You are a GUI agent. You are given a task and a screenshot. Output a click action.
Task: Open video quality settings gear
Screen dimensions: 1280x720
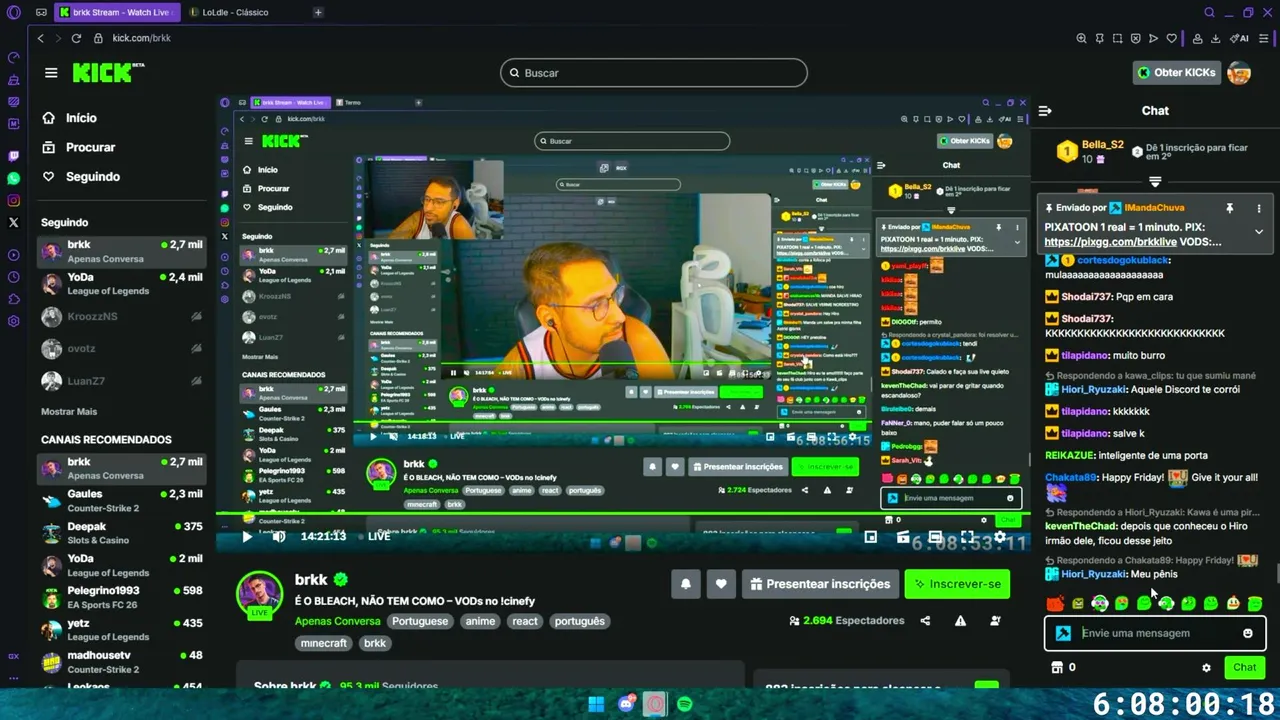(x=998, y=537)
